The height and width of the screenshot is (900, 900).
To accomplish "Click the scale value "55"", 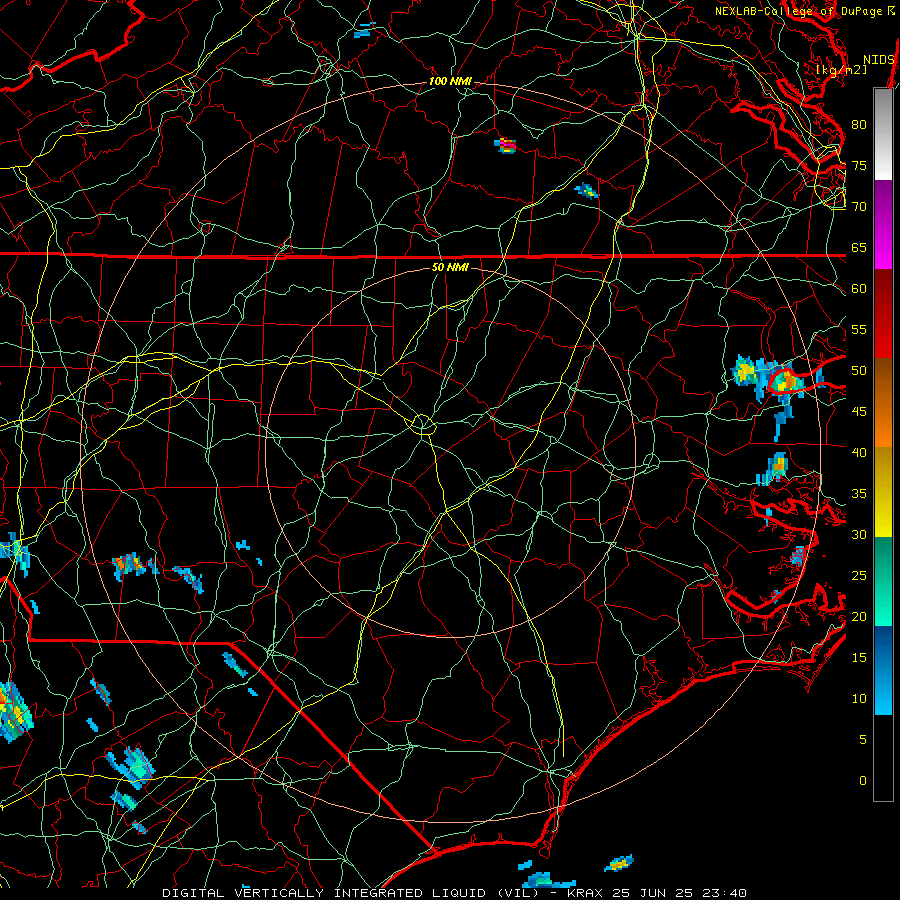I will coord(859,329).
